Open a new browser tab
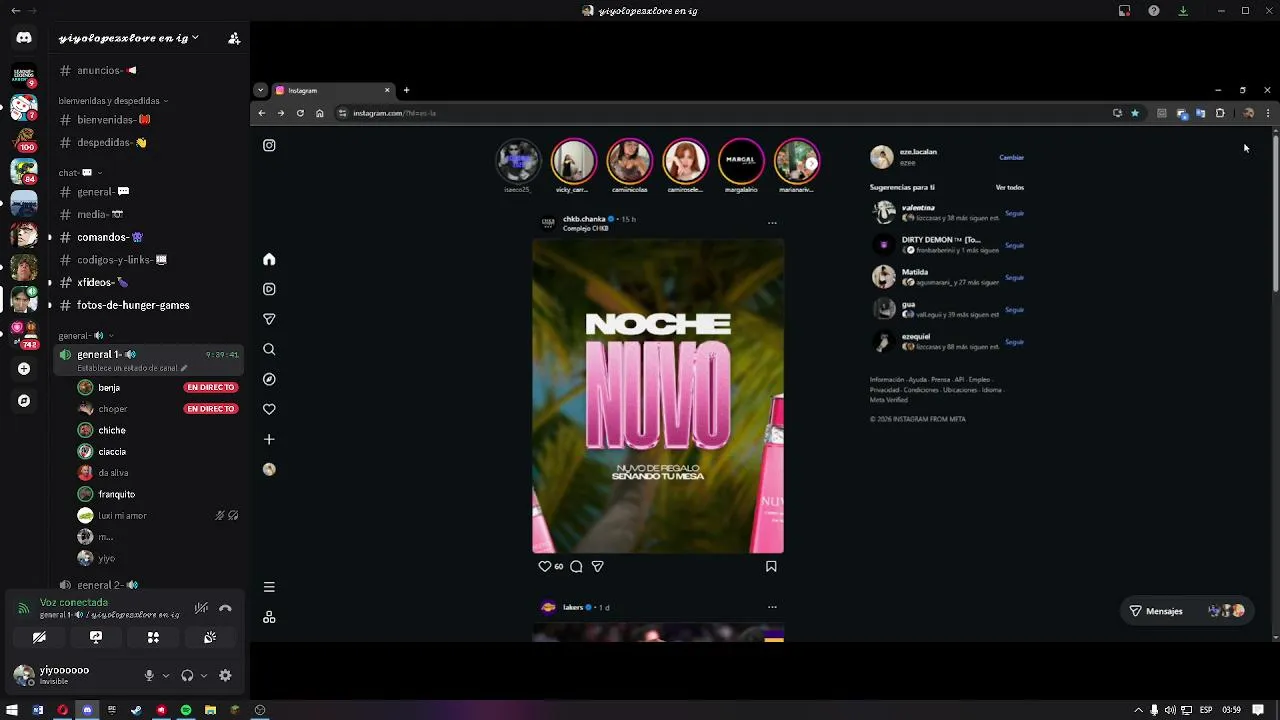Viewport: 1280px width, 720px height. click(406, 90)
